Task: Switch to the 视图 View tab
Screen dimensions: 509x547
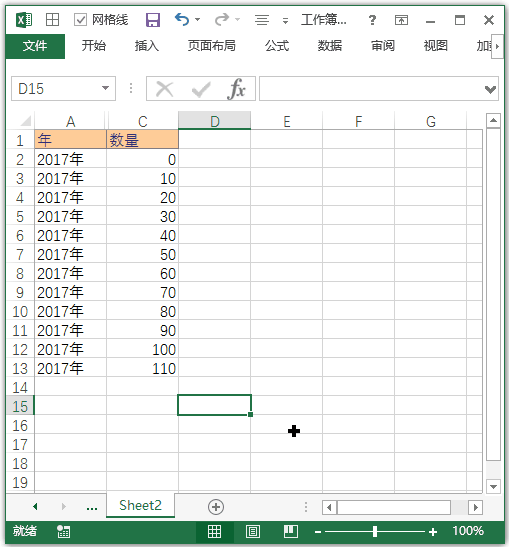Action: 435,46
